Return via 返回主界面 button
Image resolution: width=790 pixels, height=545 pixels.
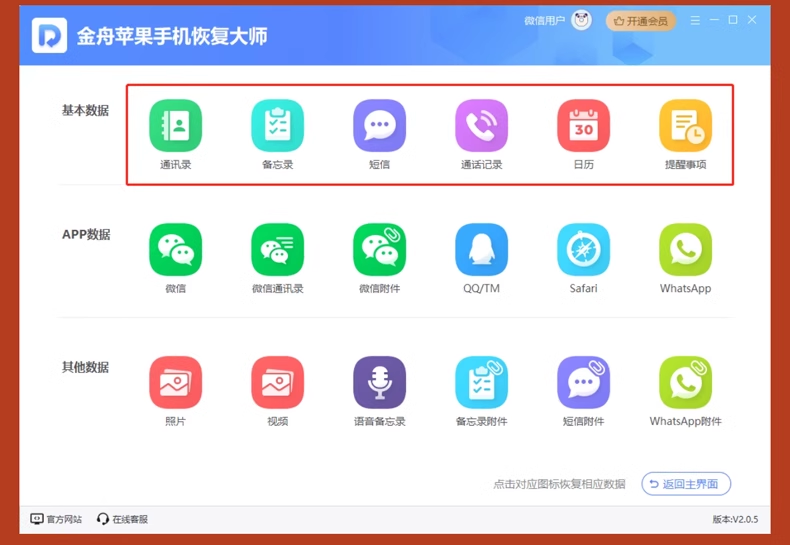[686, 484]
